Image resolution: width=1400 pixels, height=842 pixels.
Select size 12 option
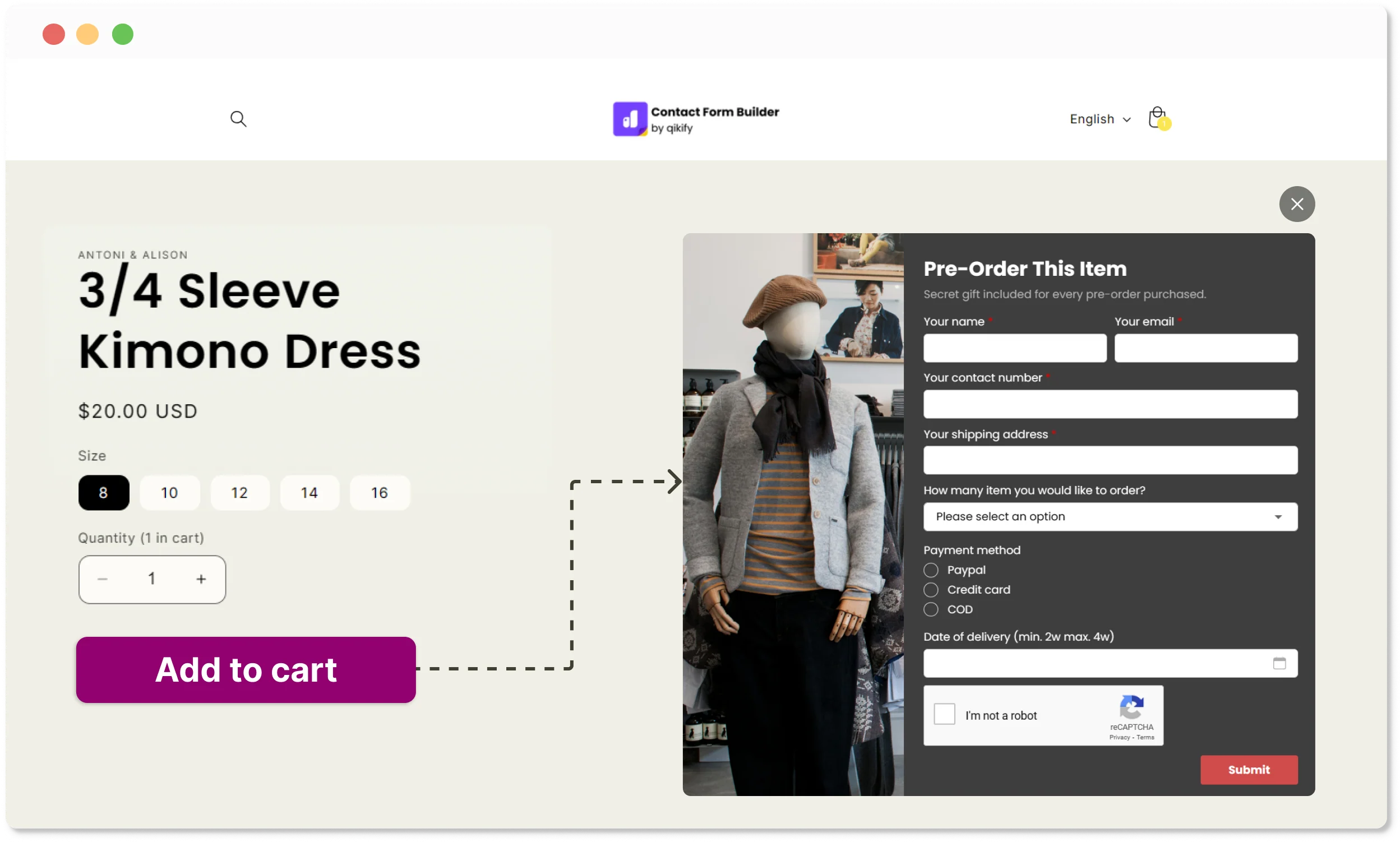pos(239,493)
